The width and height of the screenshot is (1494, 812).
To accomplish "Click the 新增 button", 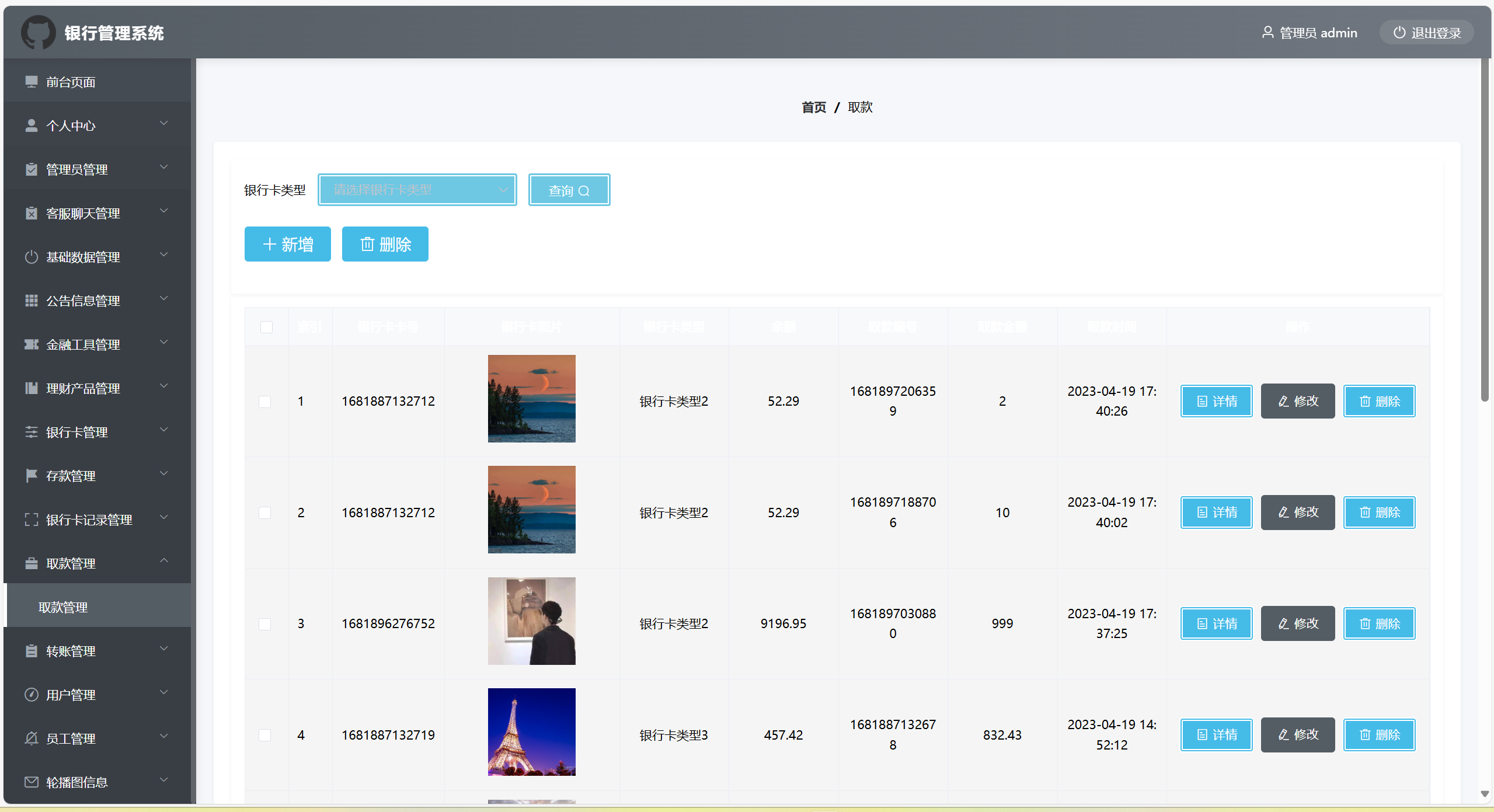I will 287,244.
